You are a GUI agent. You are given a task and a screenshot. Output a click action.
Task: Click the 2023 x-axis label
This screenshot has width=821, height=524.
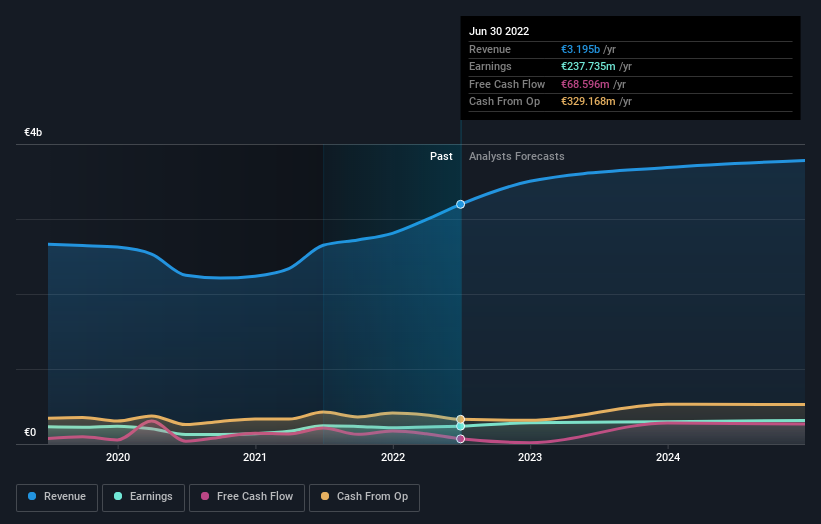click(x=530, y=457)
